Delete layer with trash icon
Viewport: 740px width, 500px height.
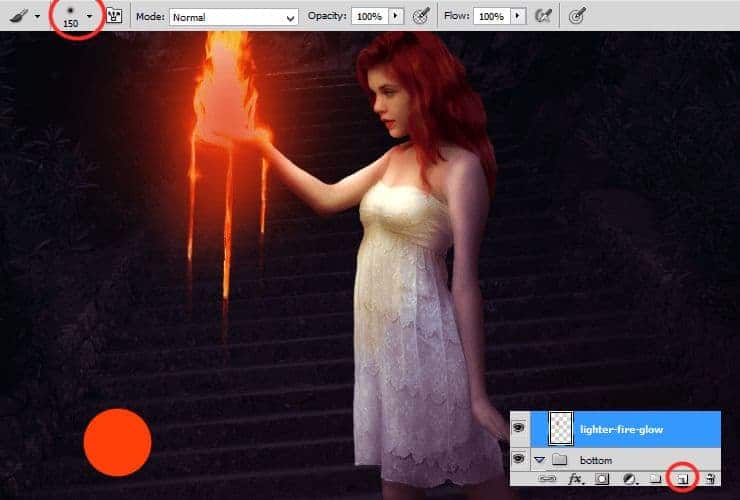tap(708, 480)
